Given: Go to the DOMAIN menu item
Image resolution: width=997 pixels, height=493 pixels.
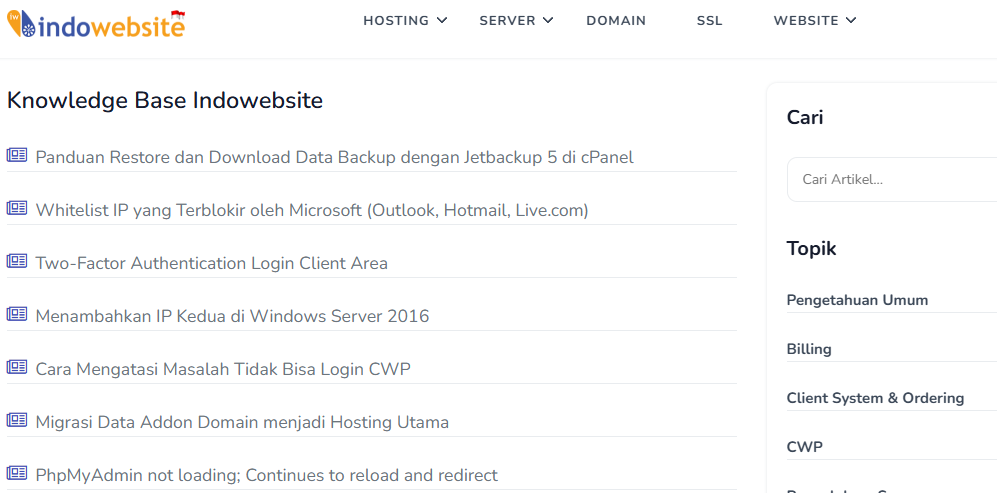Looking at the screenshot, I should 616,20.
